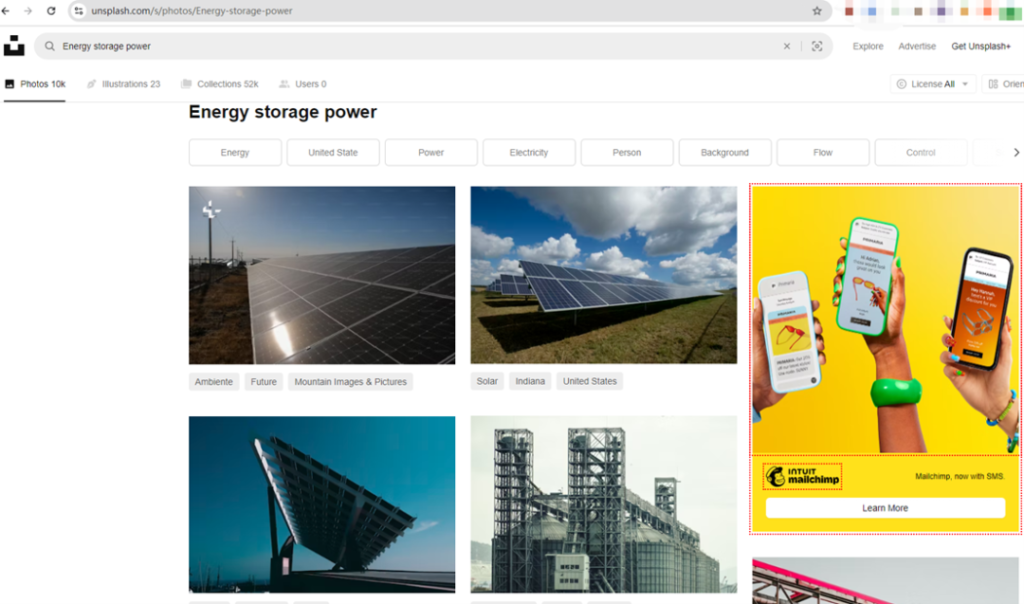Reload the page in browser
This screenshot has width=1024, height=604.
click(x=51, y=11)
